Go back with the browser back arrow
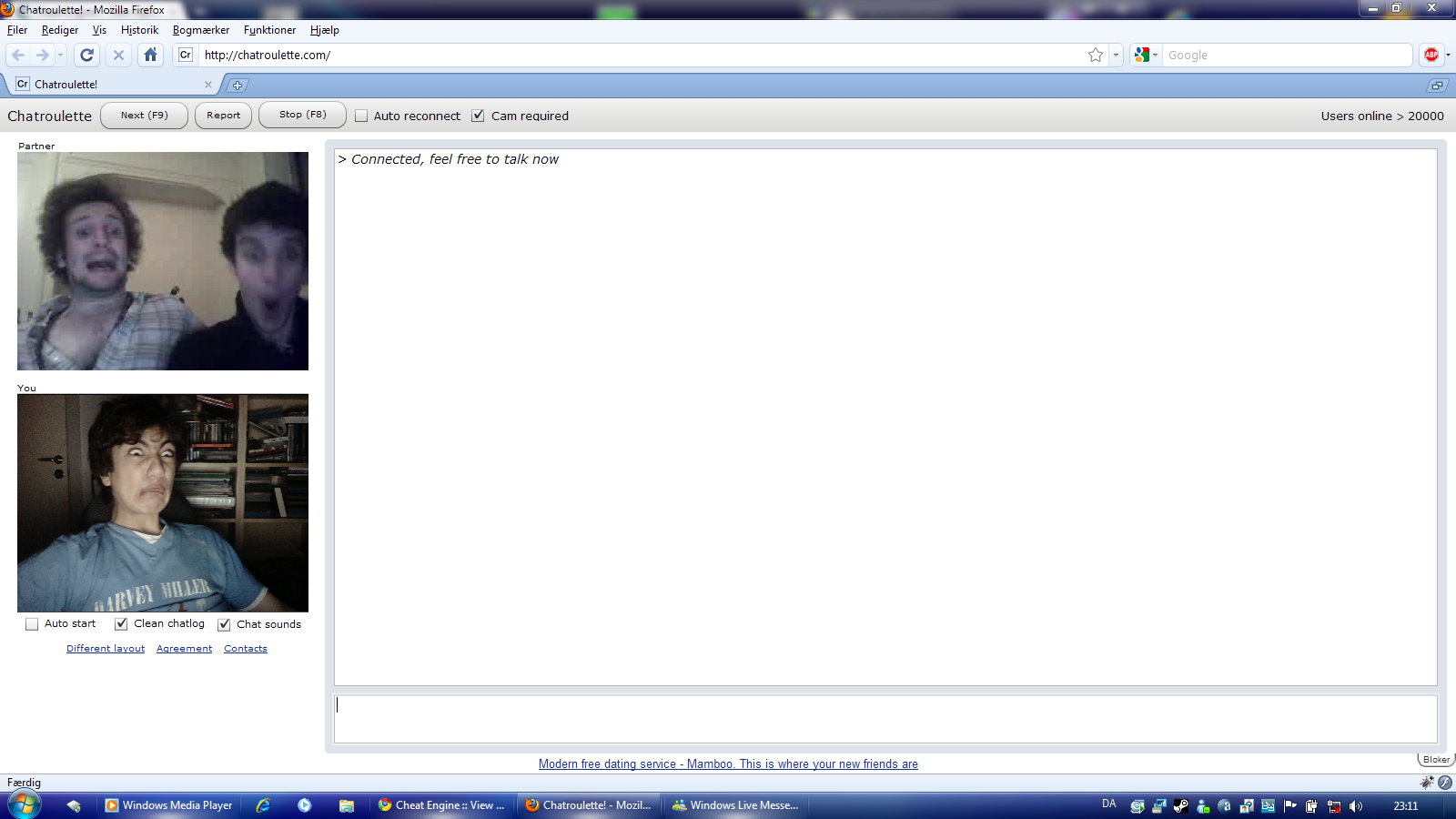This screenshot has width=1456, height=819. point(18,56)
